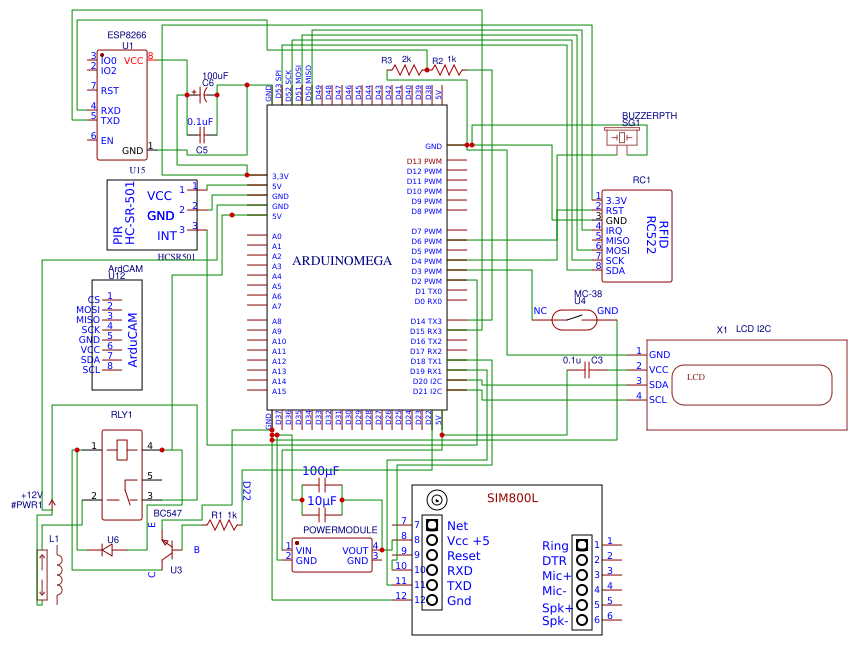Image resolution: width=857 pixels, height=645 pixels.
Task: Click the Reset label on SIM800L
Action: point(463,555)
